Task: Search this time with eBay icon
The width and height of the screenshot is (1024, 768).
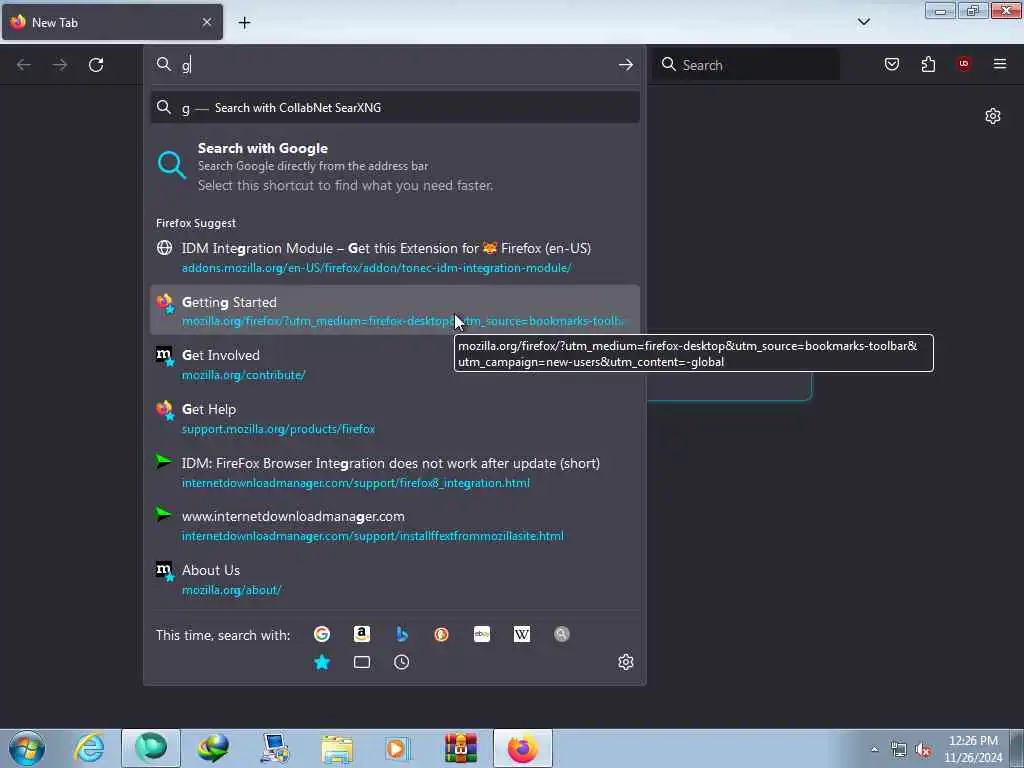Action: [x=482, y=634]
